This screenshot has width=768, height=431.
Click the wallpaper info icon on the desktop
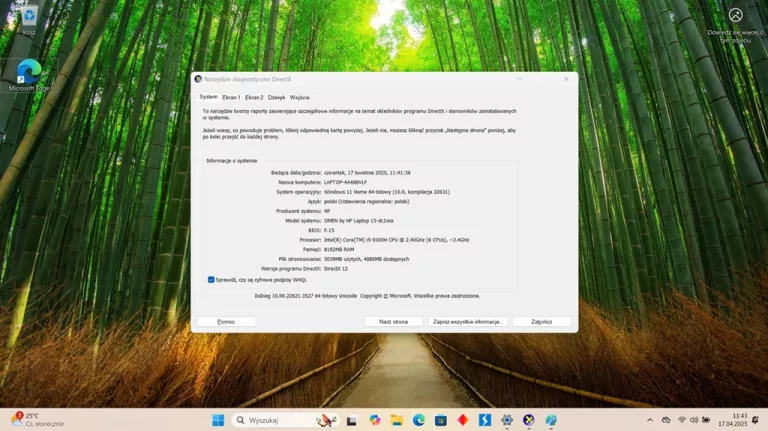pyautogui.click(x=735, y=15)
